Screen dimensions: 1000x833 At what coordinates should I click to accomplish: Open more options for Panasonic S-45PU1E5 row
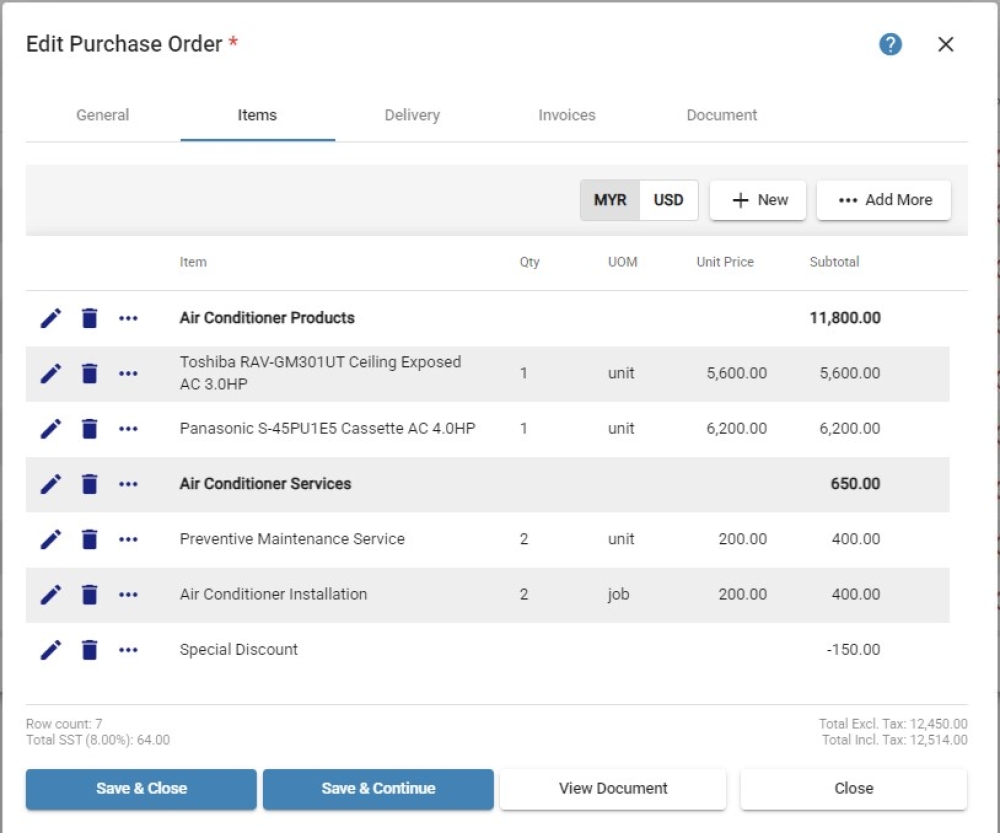point(128,429)
